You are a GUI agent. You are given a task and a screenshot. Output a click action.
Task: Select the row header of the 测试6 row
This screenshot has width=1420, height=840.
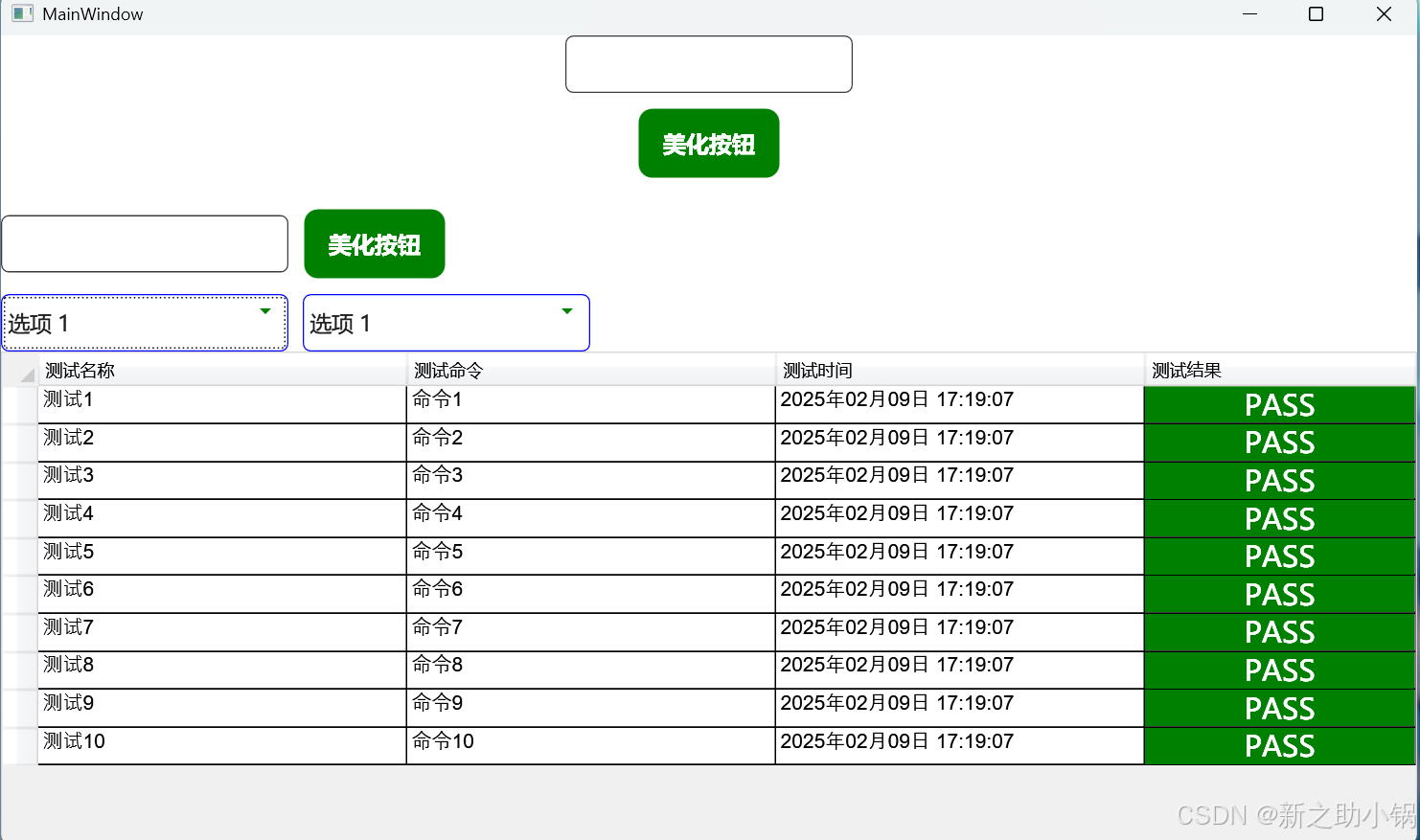pyautogui.click(x=20, y=594)
